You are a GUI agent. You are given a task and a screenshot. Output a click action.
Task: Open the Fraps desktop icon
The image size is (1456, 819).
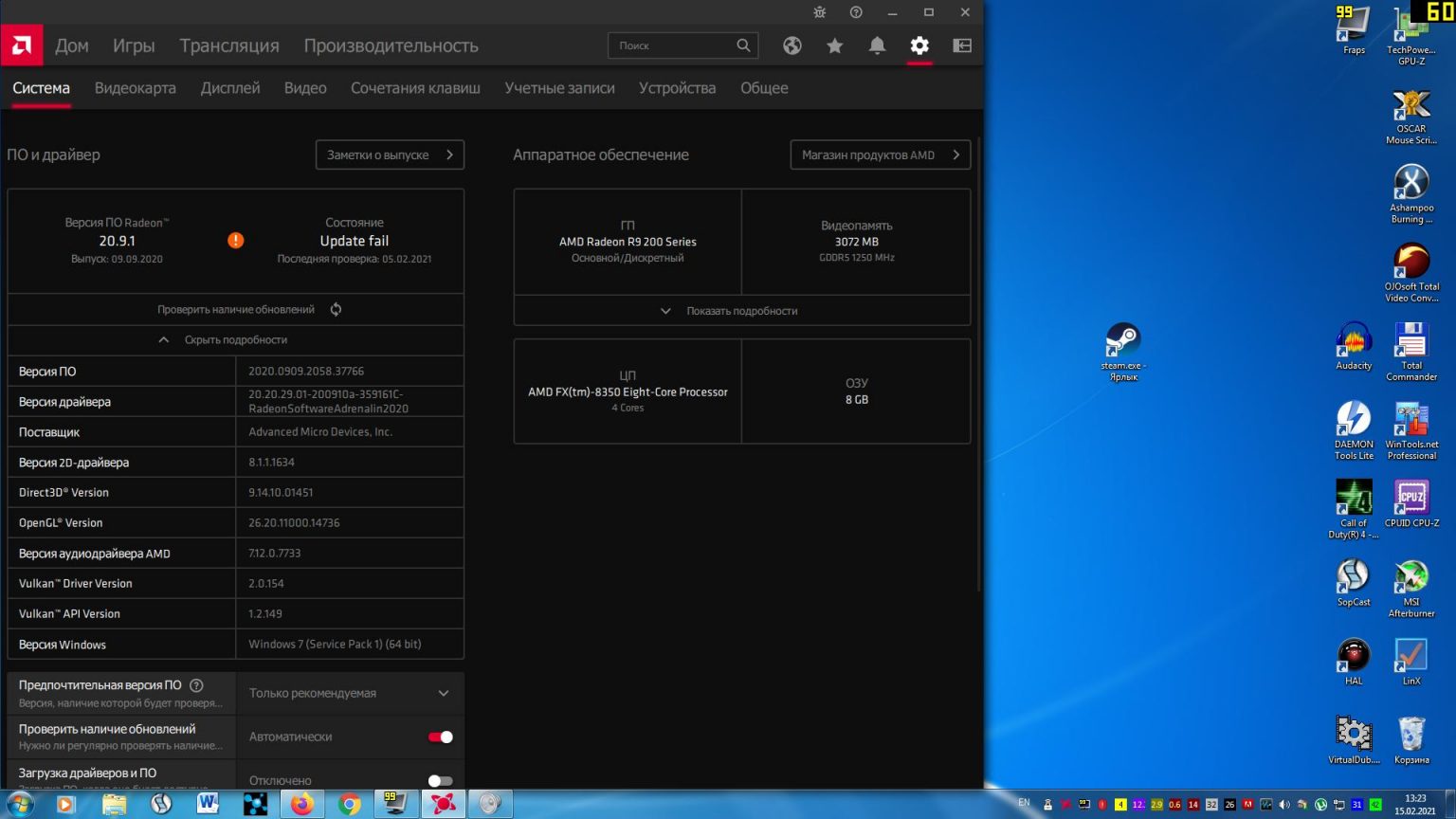click(1354, 30)
